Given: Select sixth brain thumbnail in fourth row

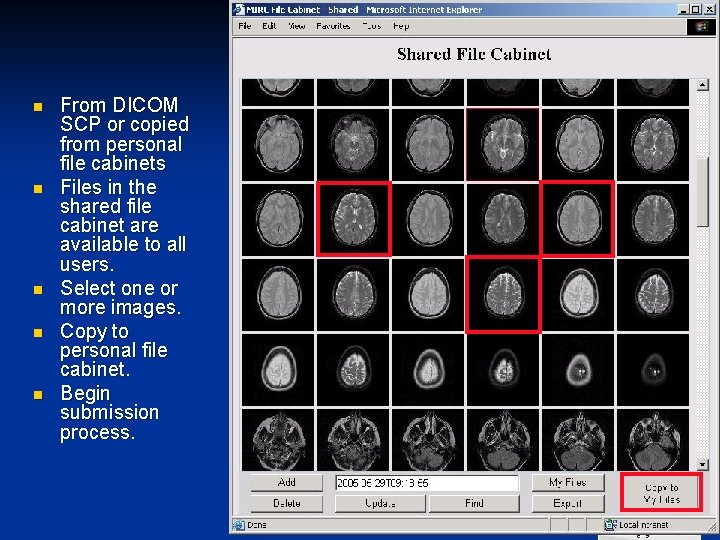Looking at the screenshot, I should pyautogui.click(x=653, y=295).
